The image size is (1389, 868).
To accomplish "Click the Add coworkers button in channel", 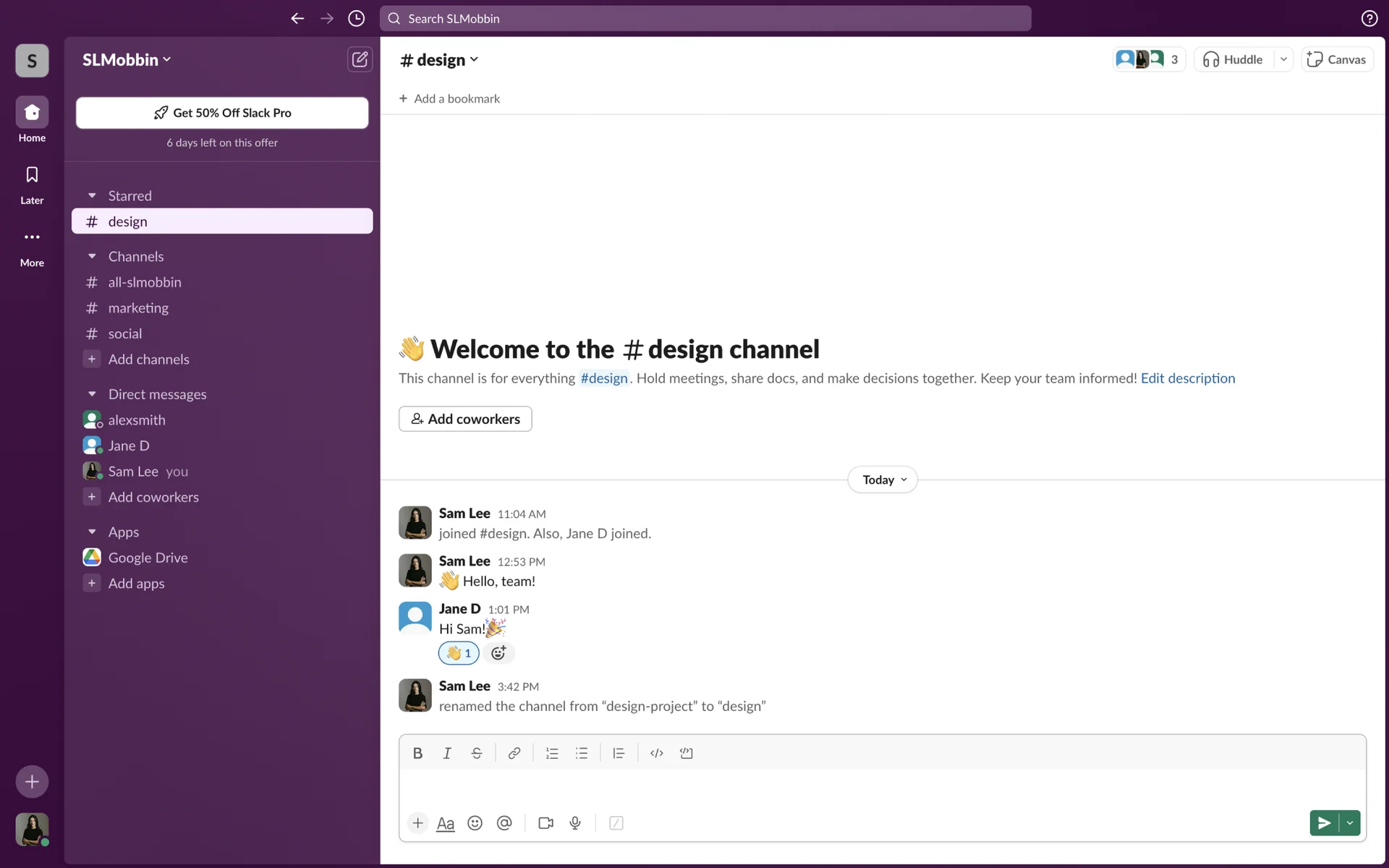I will point(465,419).
